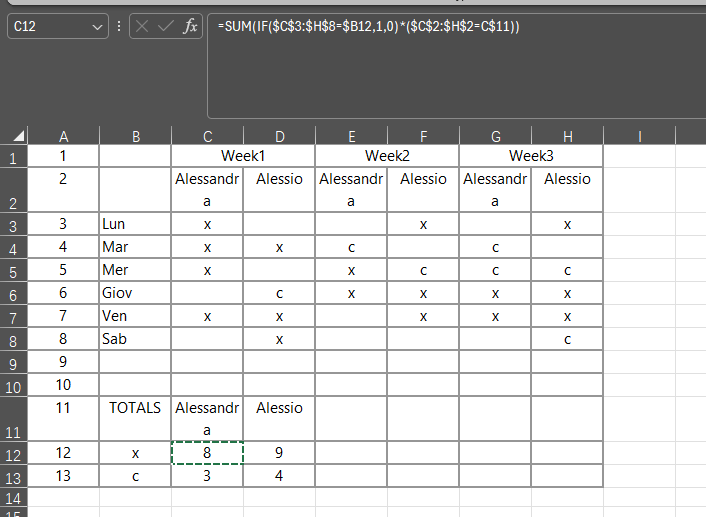706x517 pixels.
Task: Open the Insert Function fx dialog
Action: coord(190,26)
